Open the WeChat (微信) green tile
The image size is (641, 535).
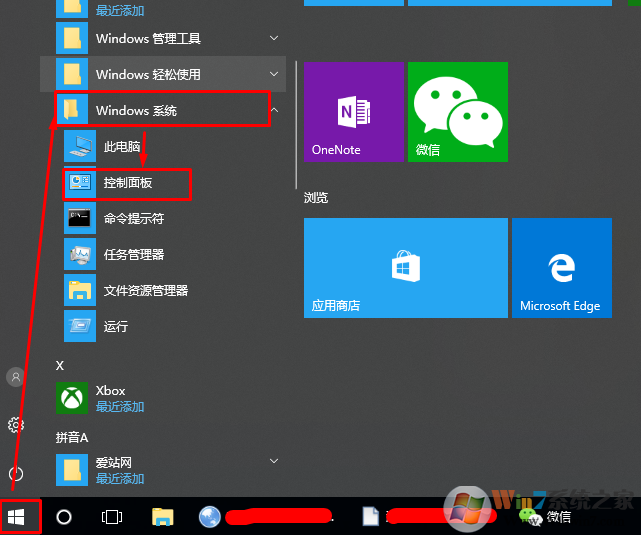[458, 111]
